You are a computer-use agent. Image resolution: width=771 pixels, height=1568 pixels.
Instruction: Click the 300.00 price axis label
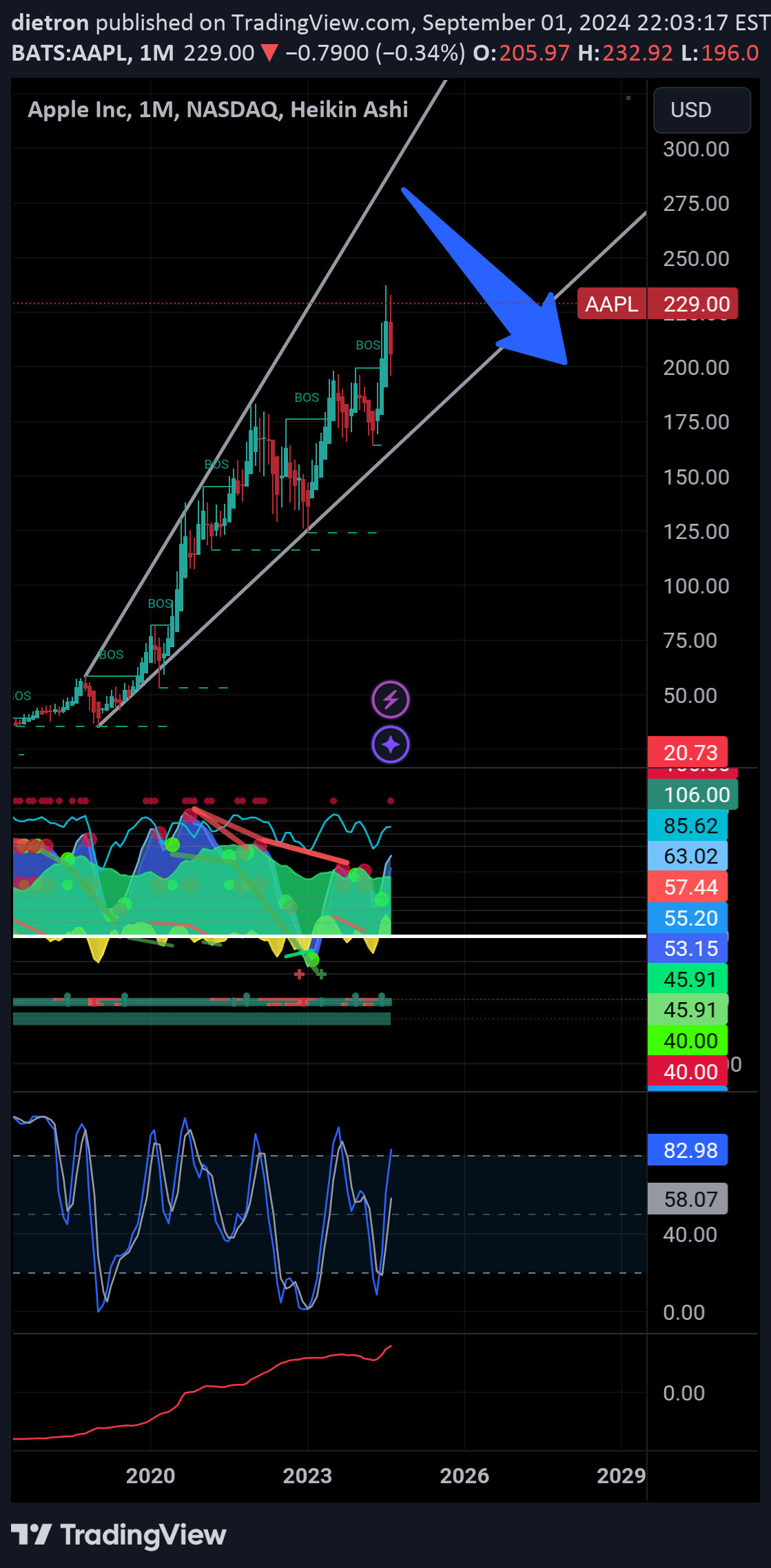click(x=696, y=150)
